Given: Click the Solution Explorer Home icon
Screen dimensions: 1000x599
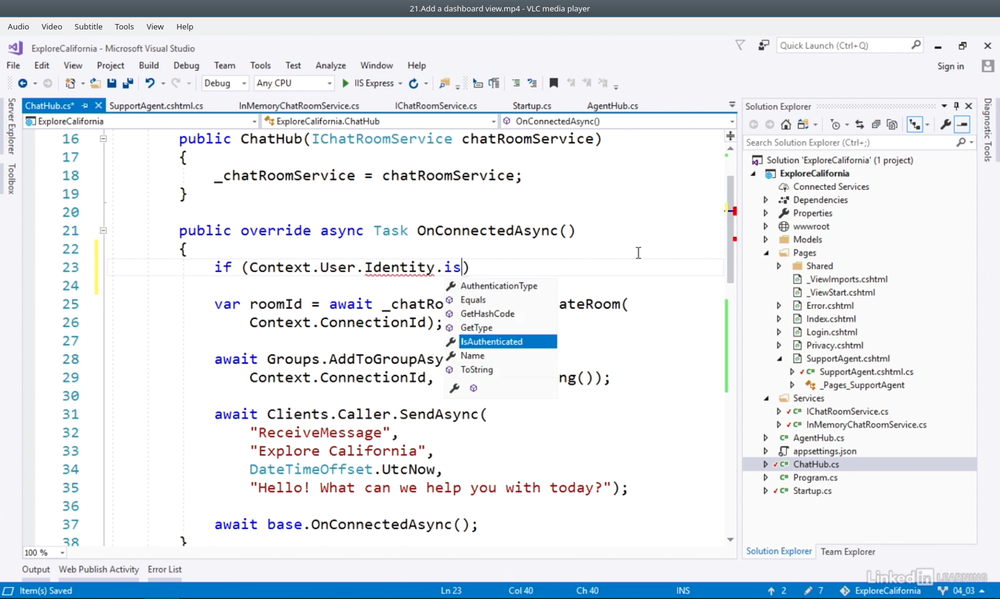Looking at the screenshot, I should (786, 125).
